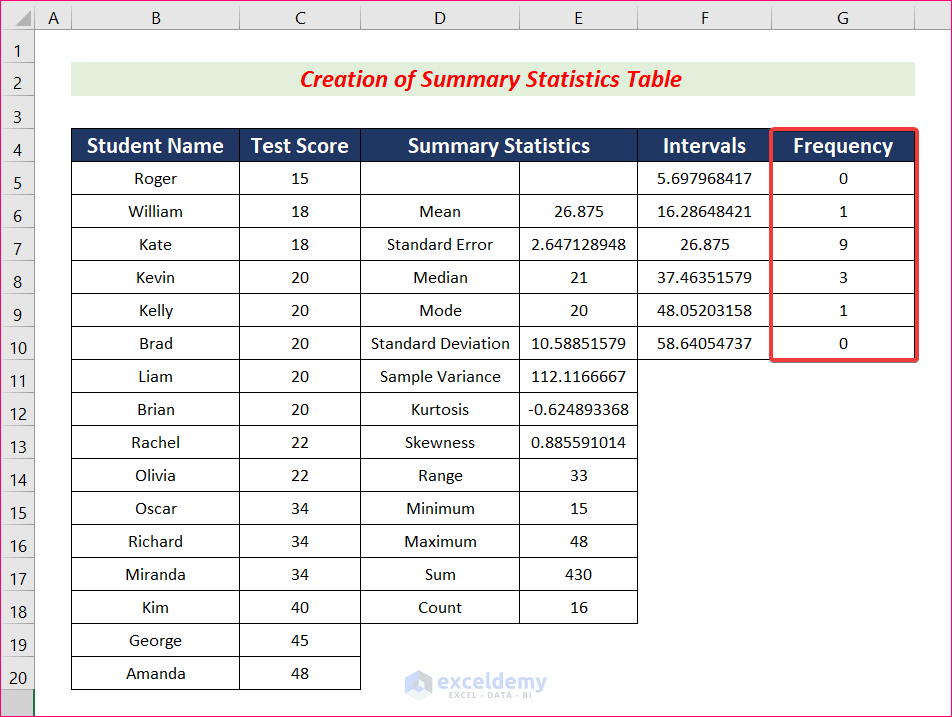952x717 pixels.
Task: Select the Count value cell 16
Action: (579, 608)
